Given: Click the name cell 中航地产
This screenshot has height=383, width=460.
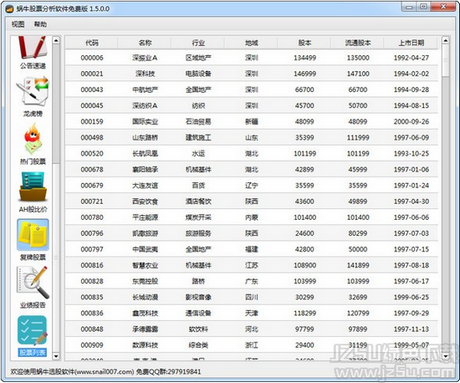Looking at the screenshot, I should coord(145,90).
